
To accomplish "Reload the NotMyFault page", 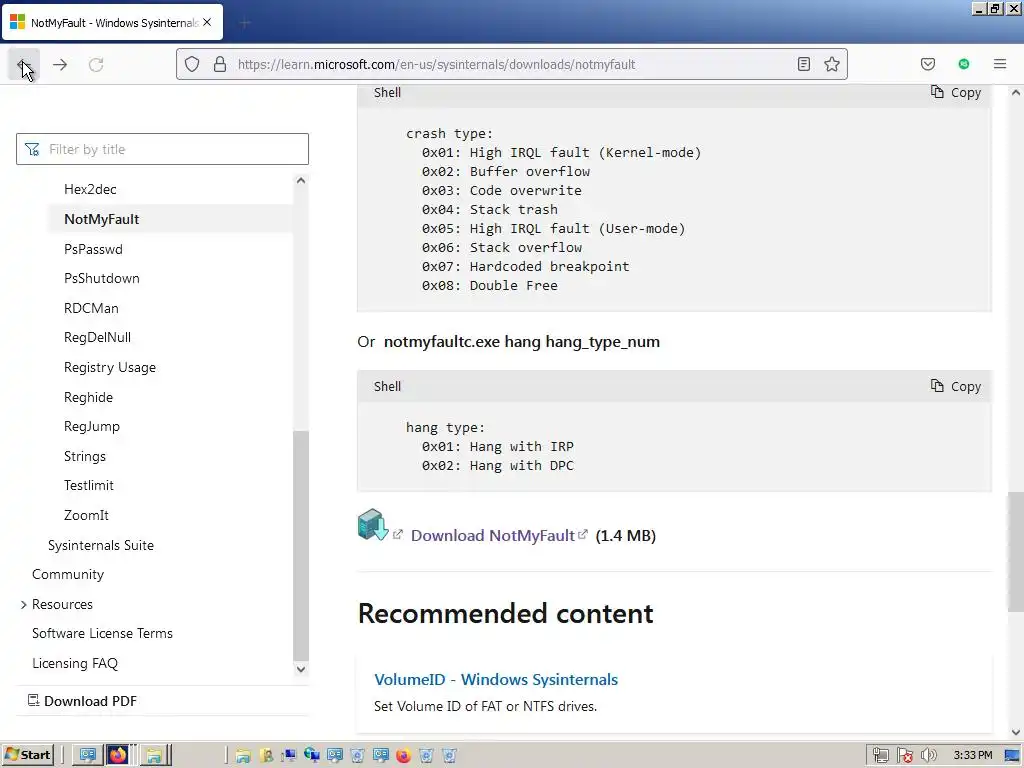I will (x=96, y=64).
